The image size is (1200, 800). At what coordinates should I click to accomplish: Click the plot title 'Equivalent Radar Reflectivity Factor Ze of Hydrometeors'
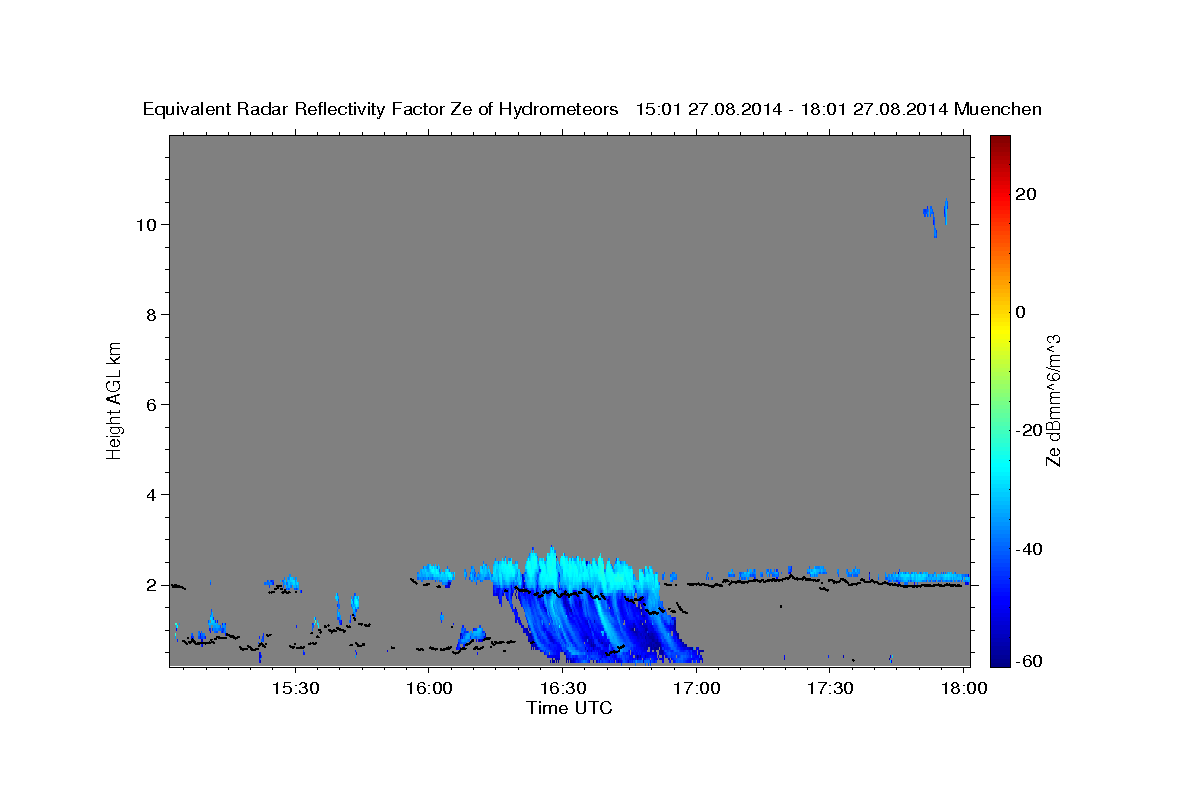point(381,110)
